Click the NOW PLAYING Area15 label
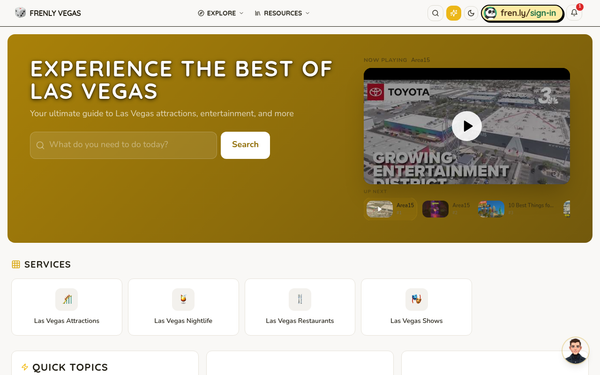 (396, 60)
